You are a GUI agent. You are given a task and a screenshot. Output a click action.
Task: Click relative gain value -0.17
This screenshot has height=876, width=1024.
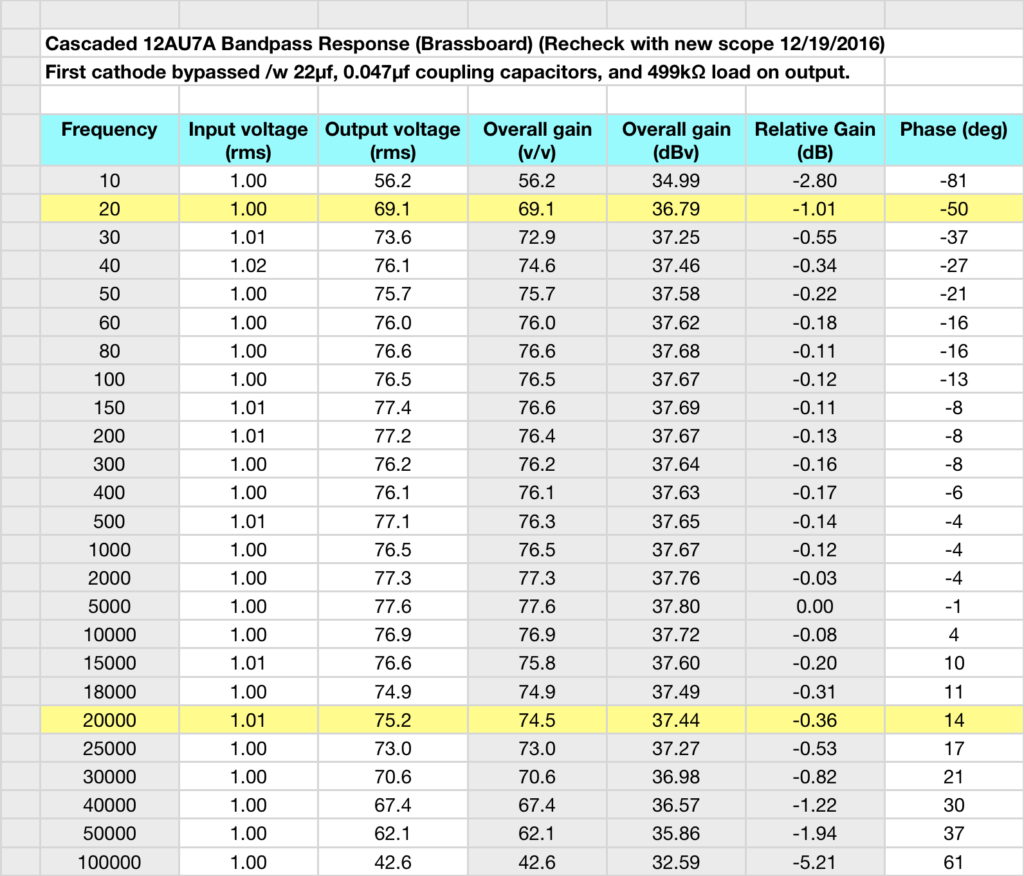[815, 493]
